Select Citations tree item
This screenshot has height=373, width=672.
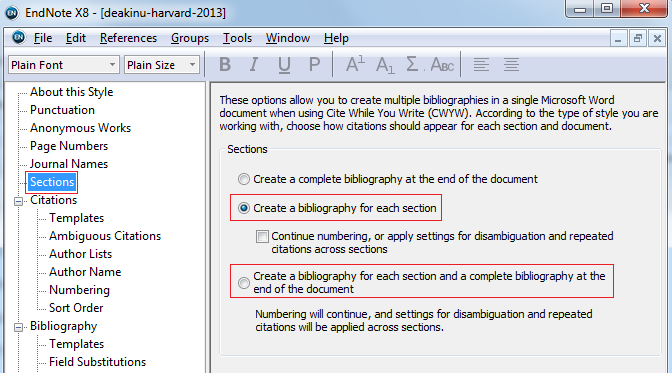click(x=53, y=200)
